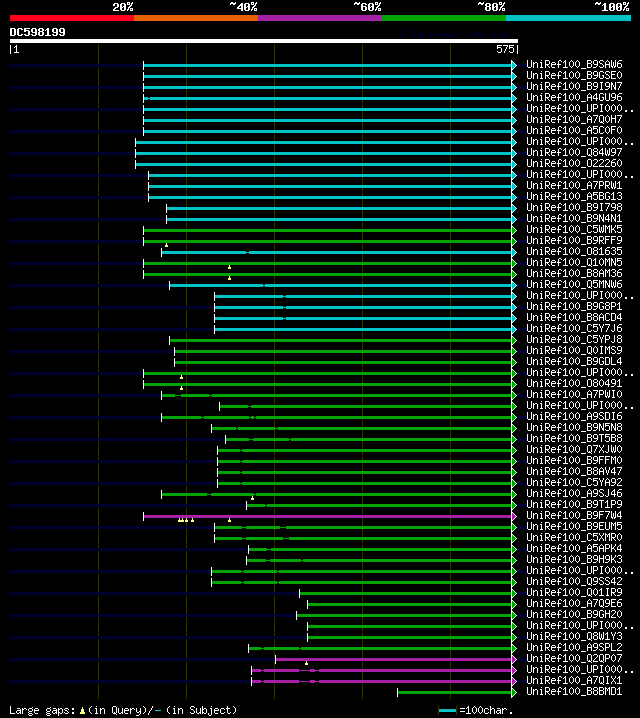Viewport: 640px width, 718px height.
Task: Open the UniRef100_B9T1P9 sequence entry
Action: coord(574,504)
